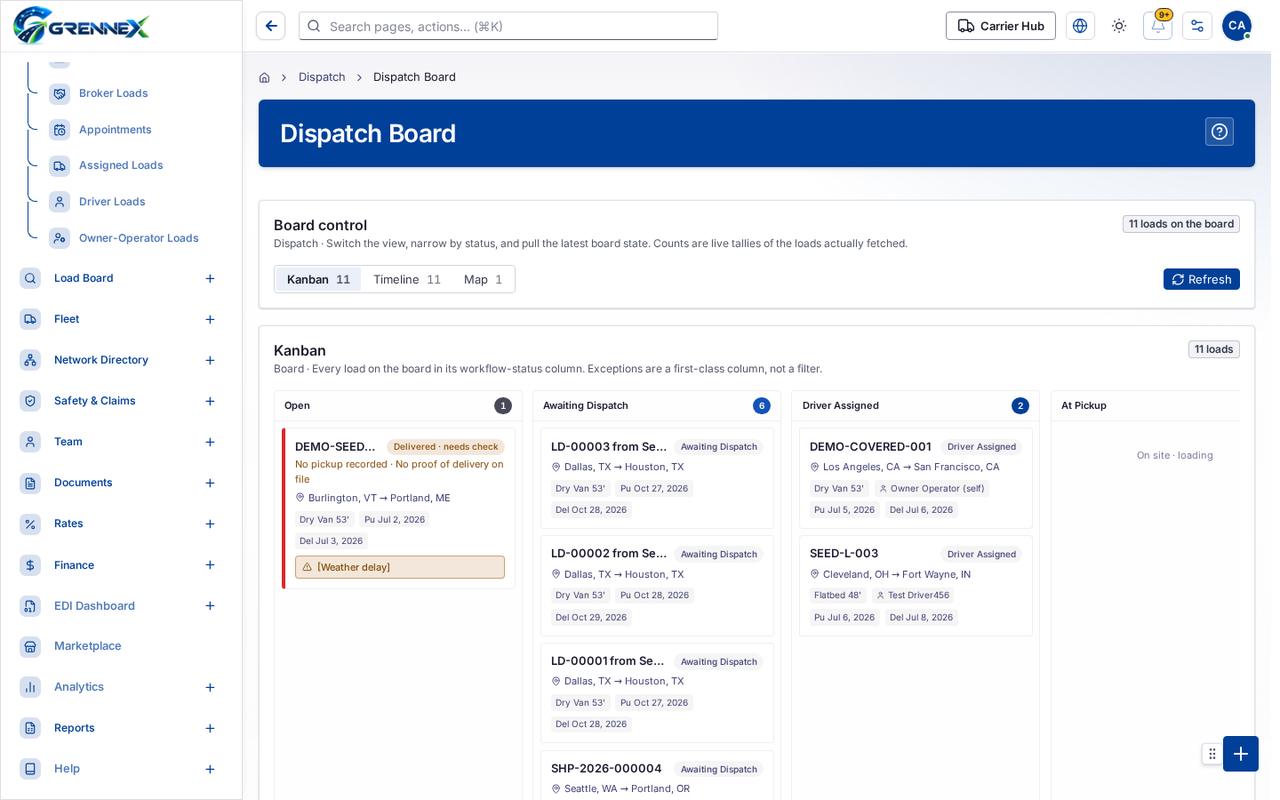Toggle light/dark theme sun icon
This screenshot has height=800, width=1280.
(x=1119, y=26)
